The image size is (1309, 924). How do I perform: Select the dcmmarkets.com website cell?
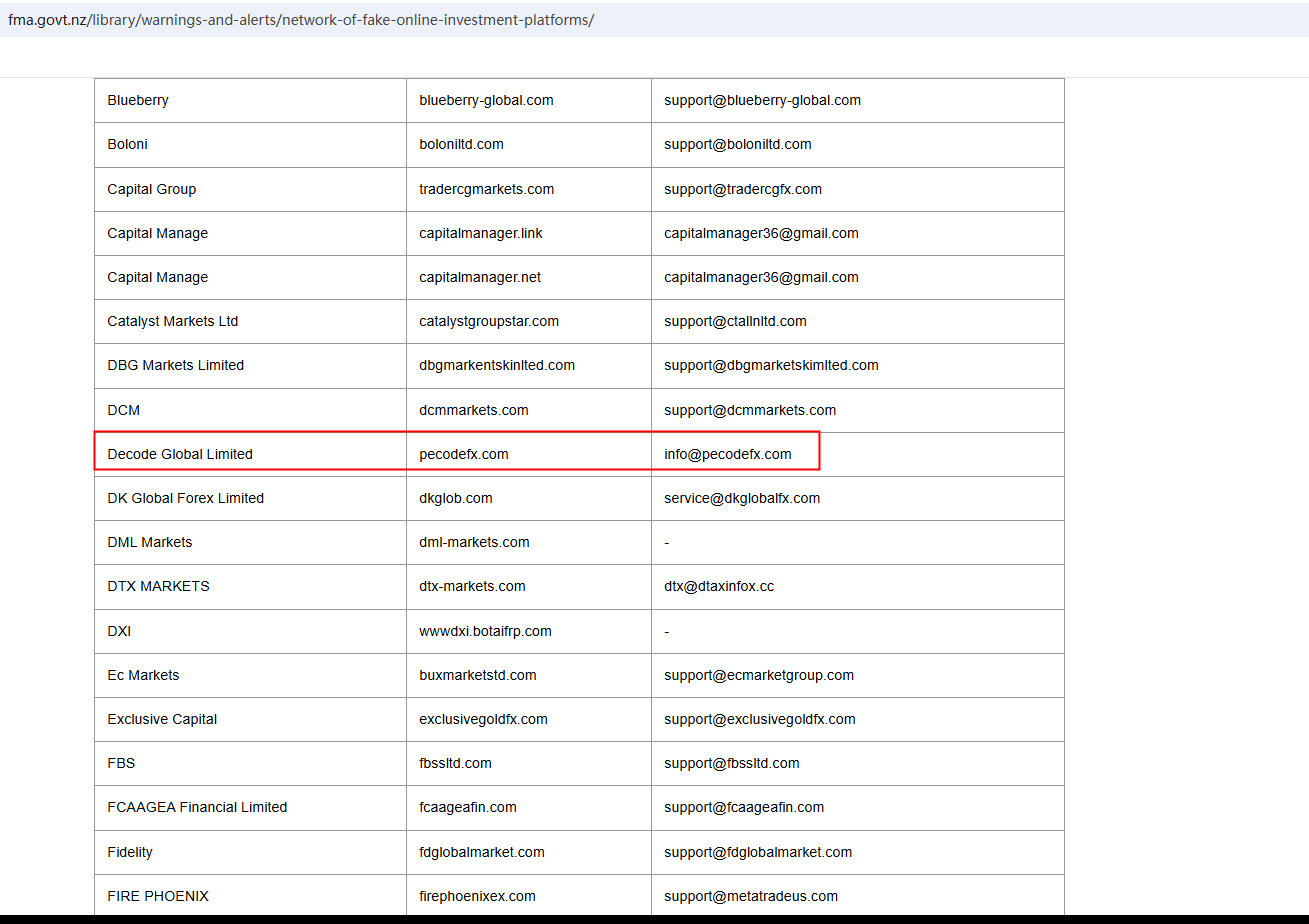click(x=474, y=410)
